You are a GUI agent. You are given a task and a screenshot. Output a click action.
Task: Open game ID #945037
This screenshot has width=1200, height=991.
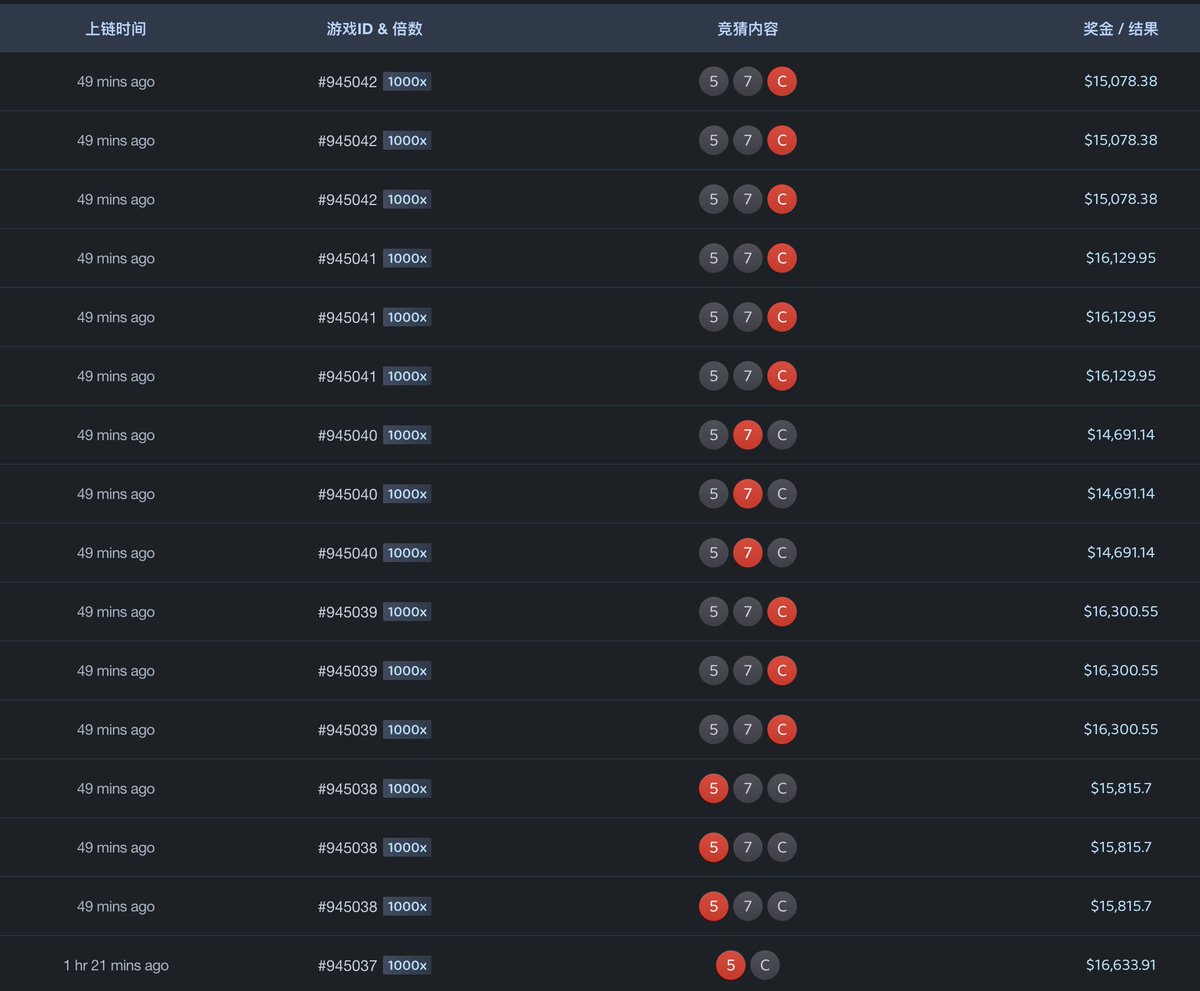pos(348,965)
